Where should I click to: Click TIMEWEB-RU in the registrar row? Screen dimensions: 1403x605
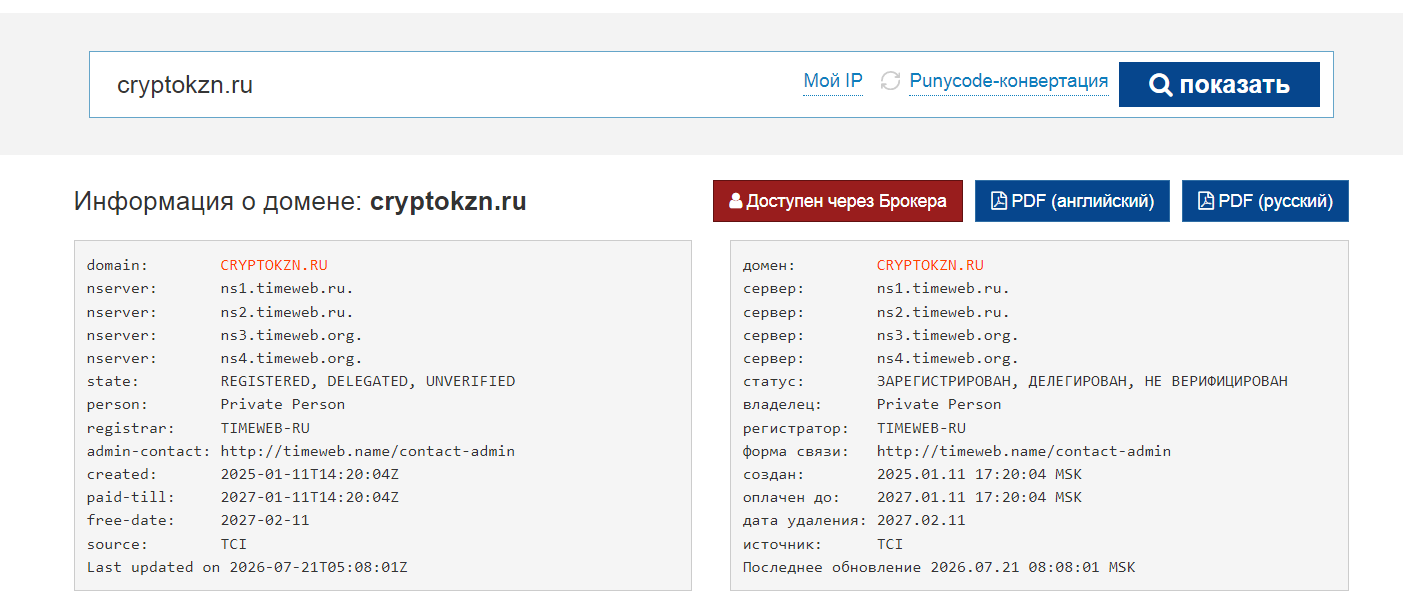point(265,428)
